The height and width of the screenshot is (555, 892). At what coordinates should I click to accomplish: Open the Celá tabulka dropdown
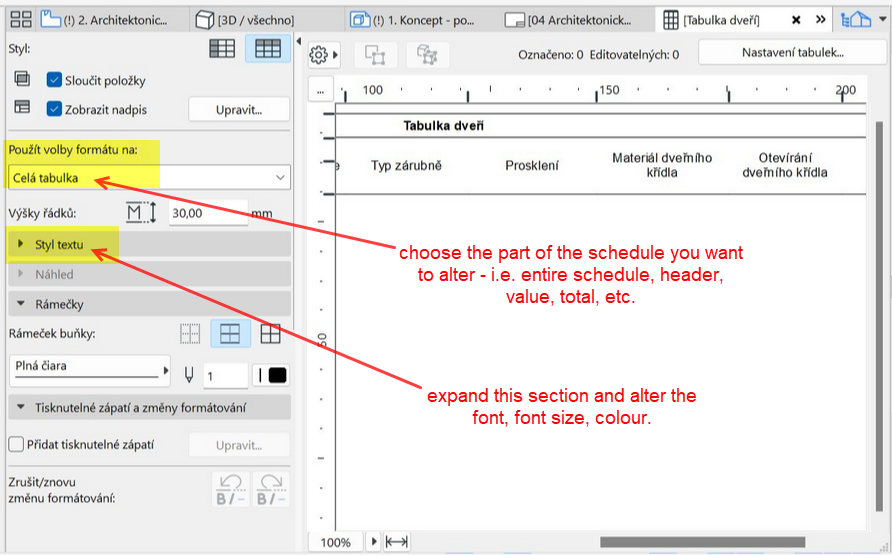149,177
